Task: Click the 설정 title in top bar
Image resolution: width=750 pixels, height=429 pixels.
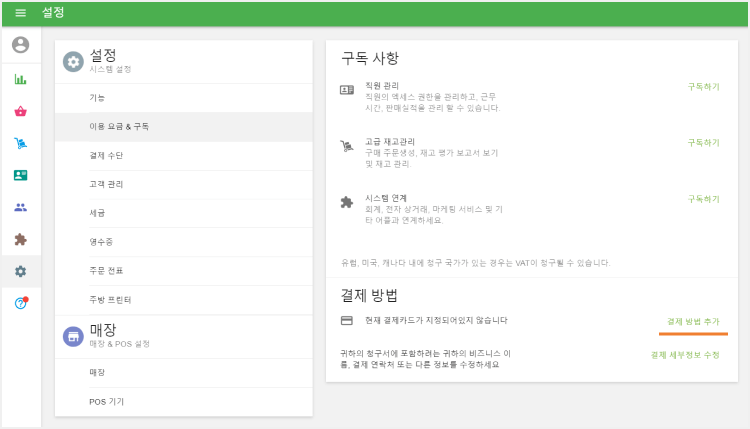Action: (x=53, y=12)
